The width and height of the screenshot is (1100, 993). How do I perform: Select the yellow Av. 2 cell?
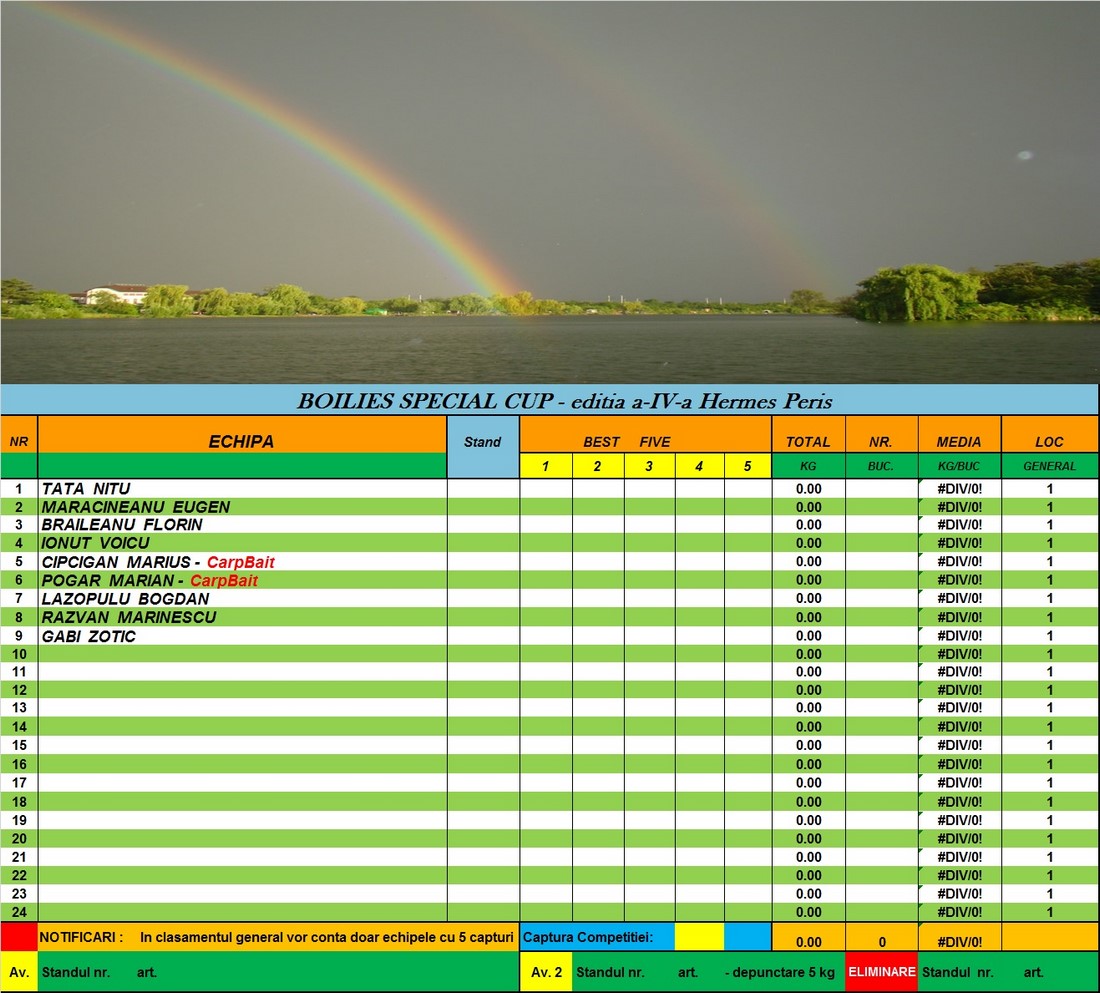pos(546,972)
